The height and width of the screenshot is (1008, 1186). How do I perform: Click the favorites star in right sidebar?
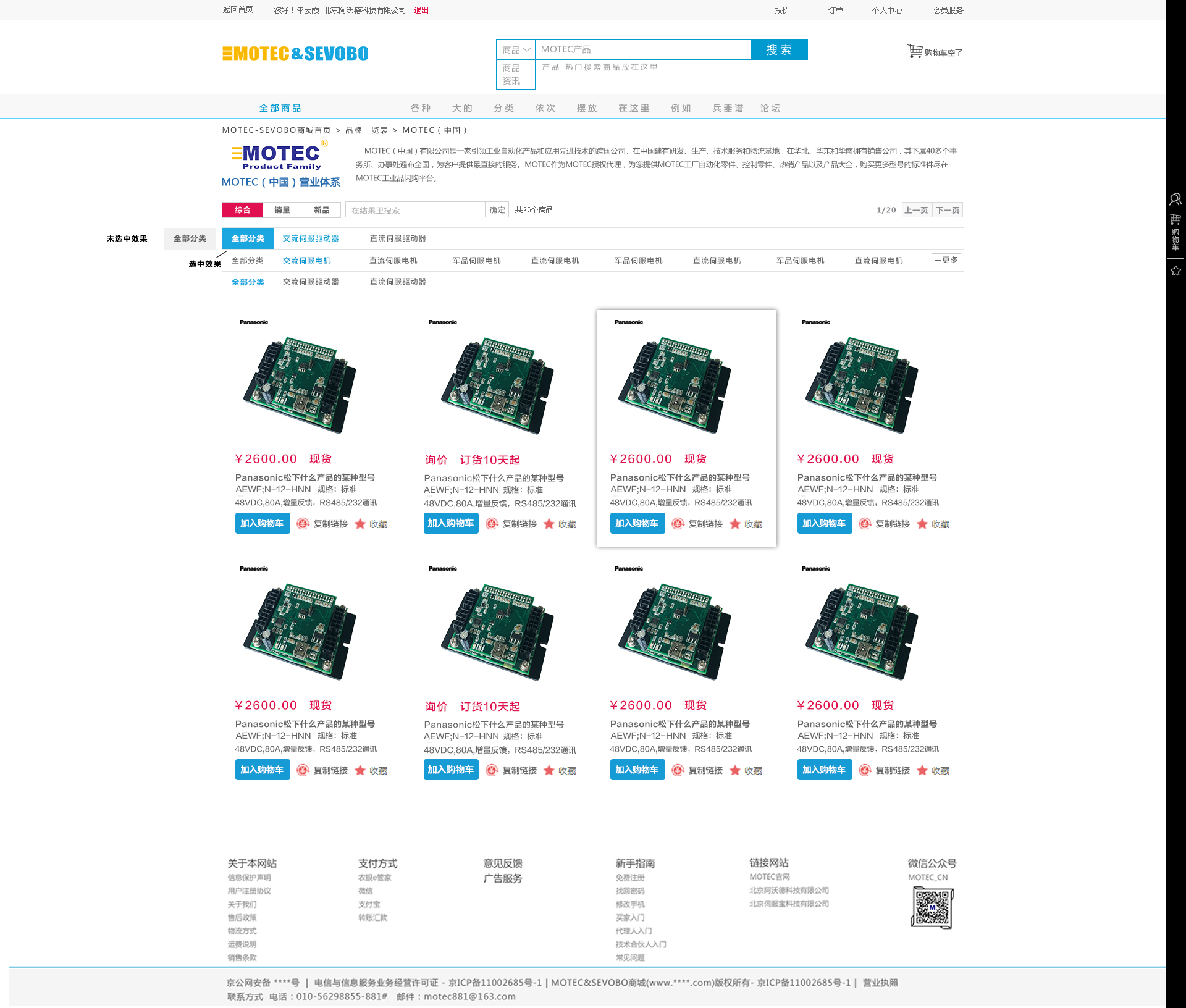click(1175, 271)
